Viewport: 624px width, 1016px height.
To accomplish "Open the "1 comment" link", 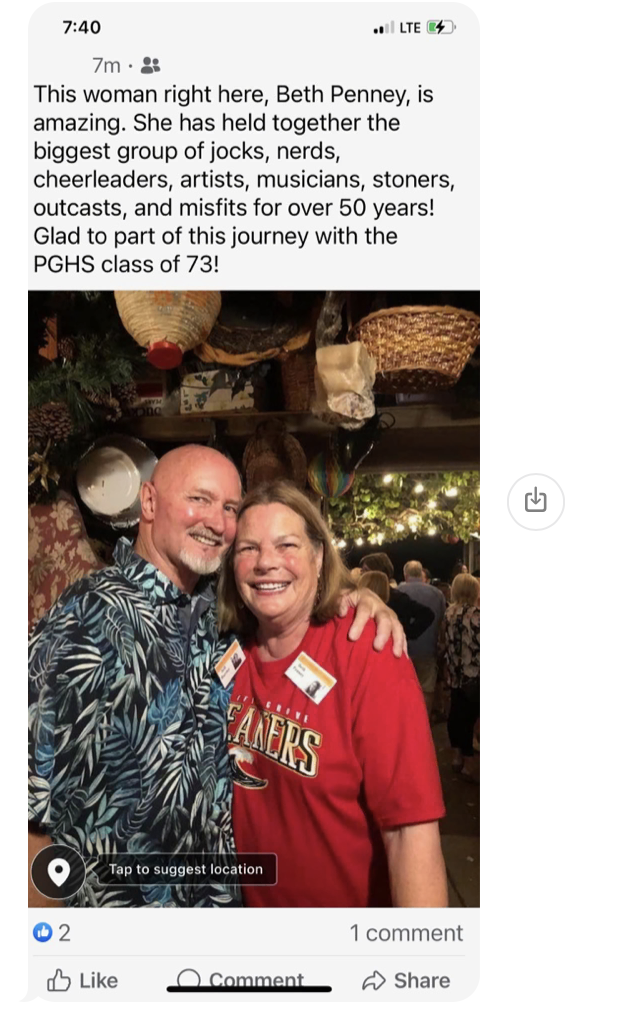I will click(x=406, y=932).
